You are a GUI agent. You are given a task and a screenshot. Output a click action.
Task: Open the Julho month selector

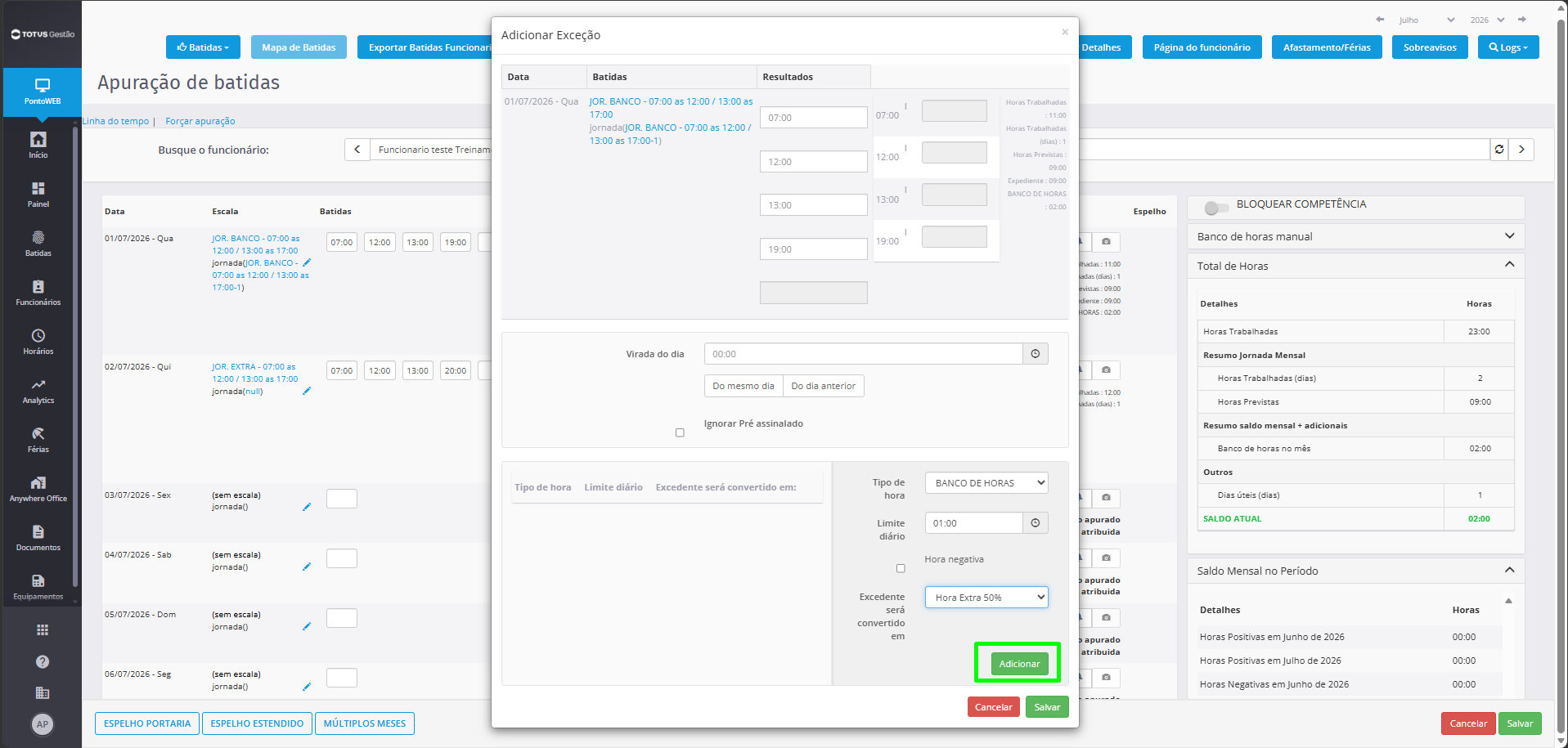pos(1426,20)
